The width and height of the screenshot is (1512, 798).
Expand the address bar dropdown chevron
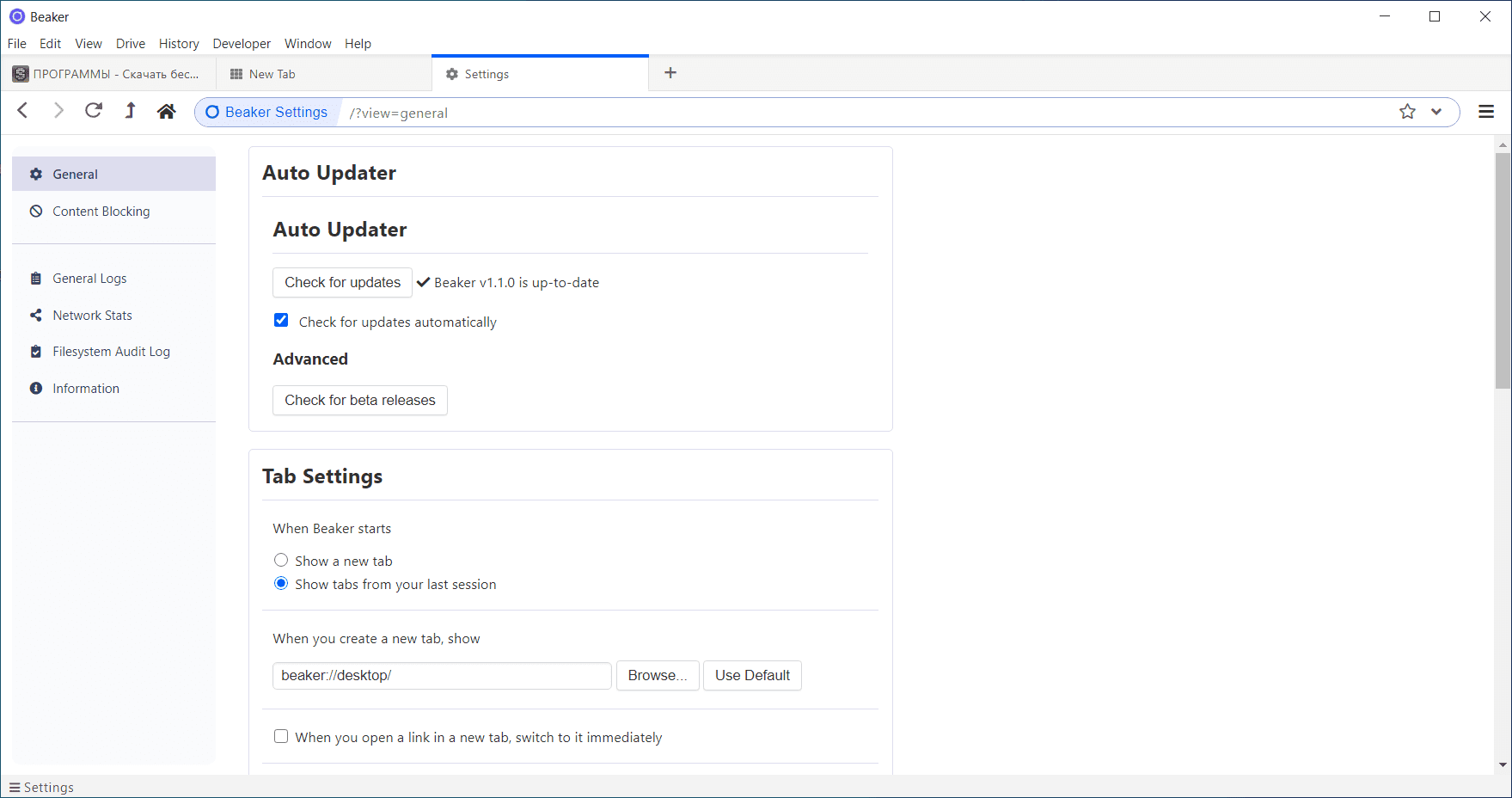point(1436,112)
